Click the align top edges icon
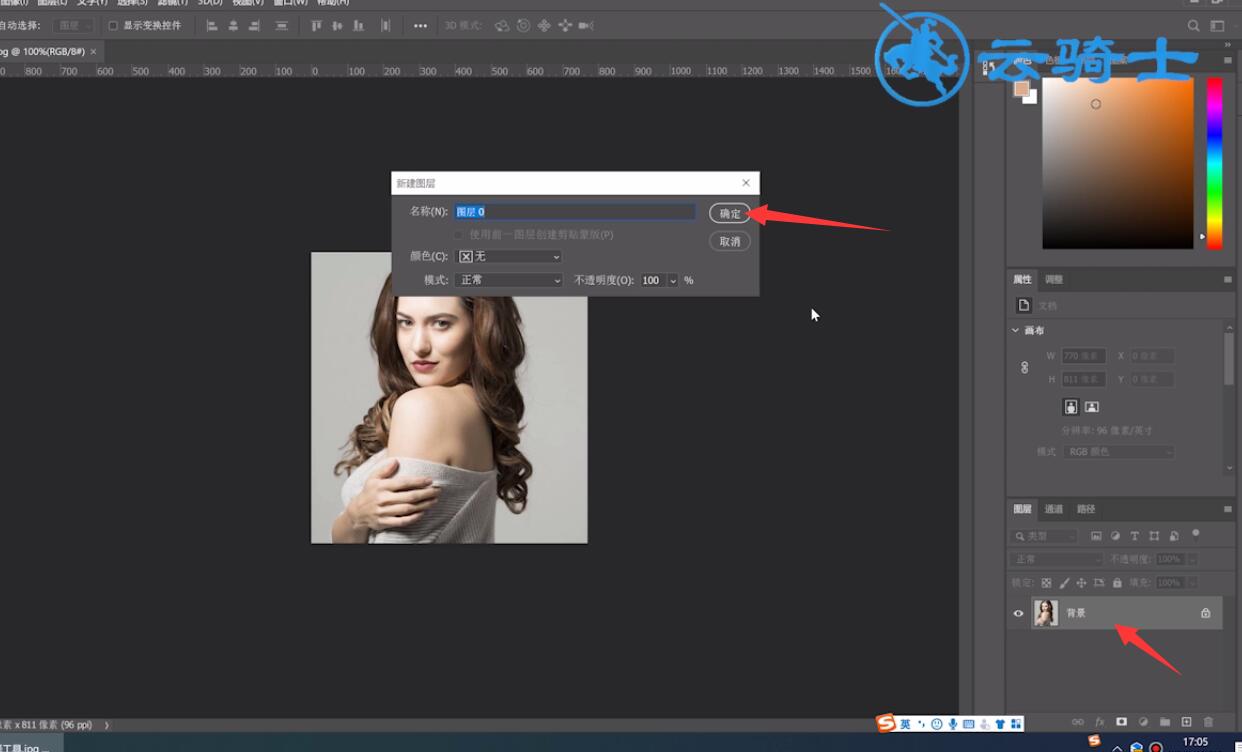The image size is (1242, 752). 317,25
